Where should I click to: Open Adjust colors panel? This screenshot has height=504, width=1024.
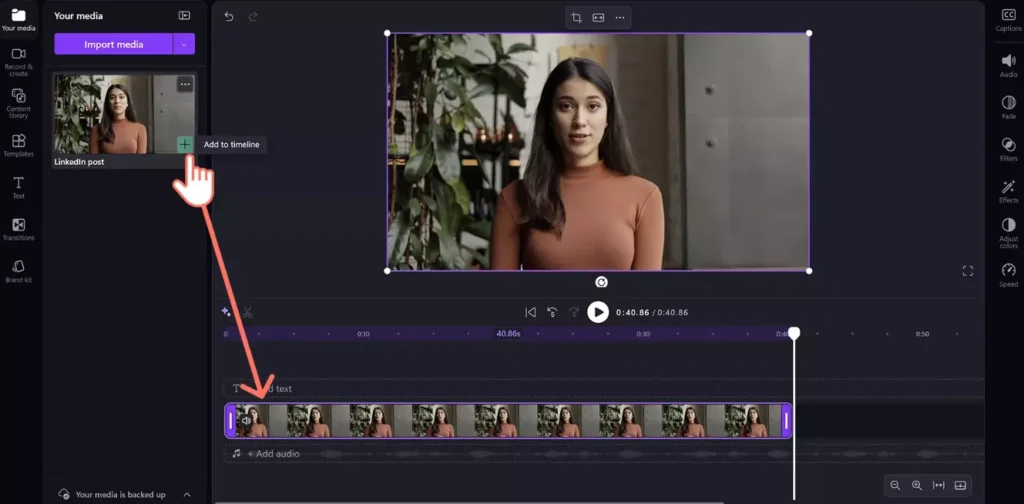pyautogui.click(x=1008, y=234)
